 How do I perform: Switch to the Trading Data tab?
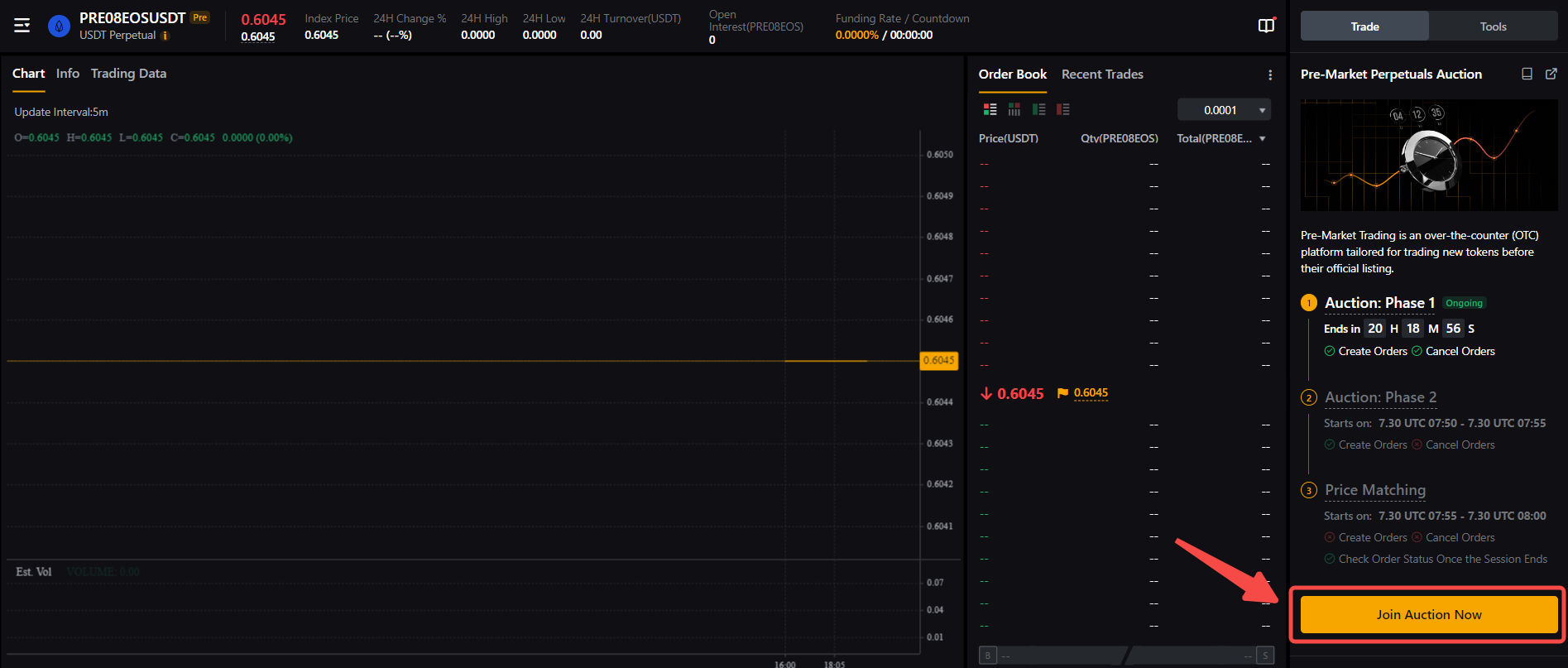(128, 74)
